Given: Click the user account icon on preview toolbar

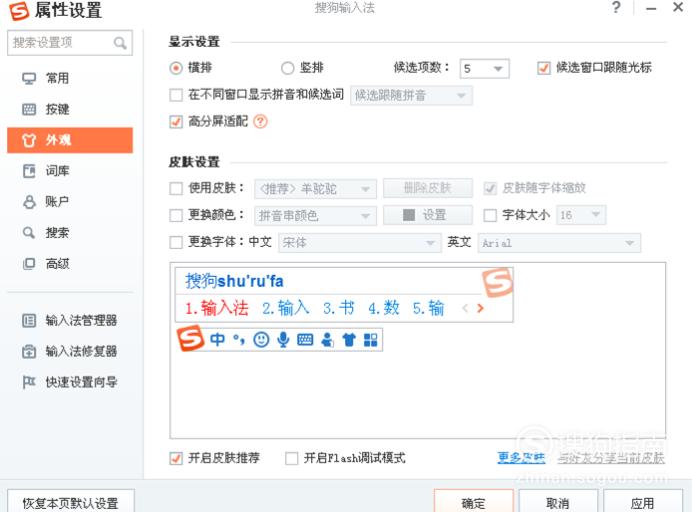Looking at the screenshot, I should coord(327,339).
